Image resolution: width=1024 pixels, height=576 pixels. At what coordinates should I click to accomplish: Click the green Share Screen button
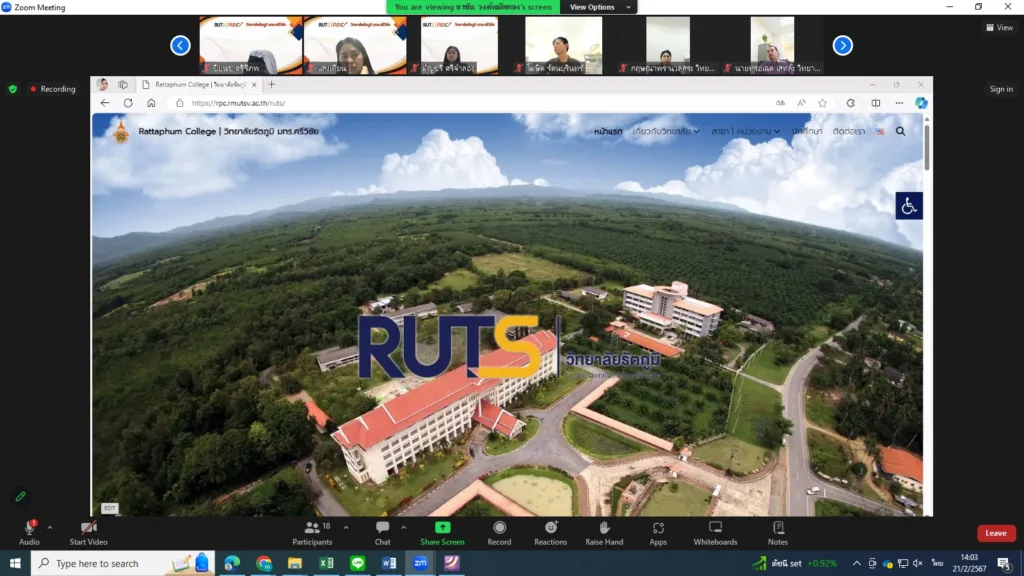coord(442,532)
